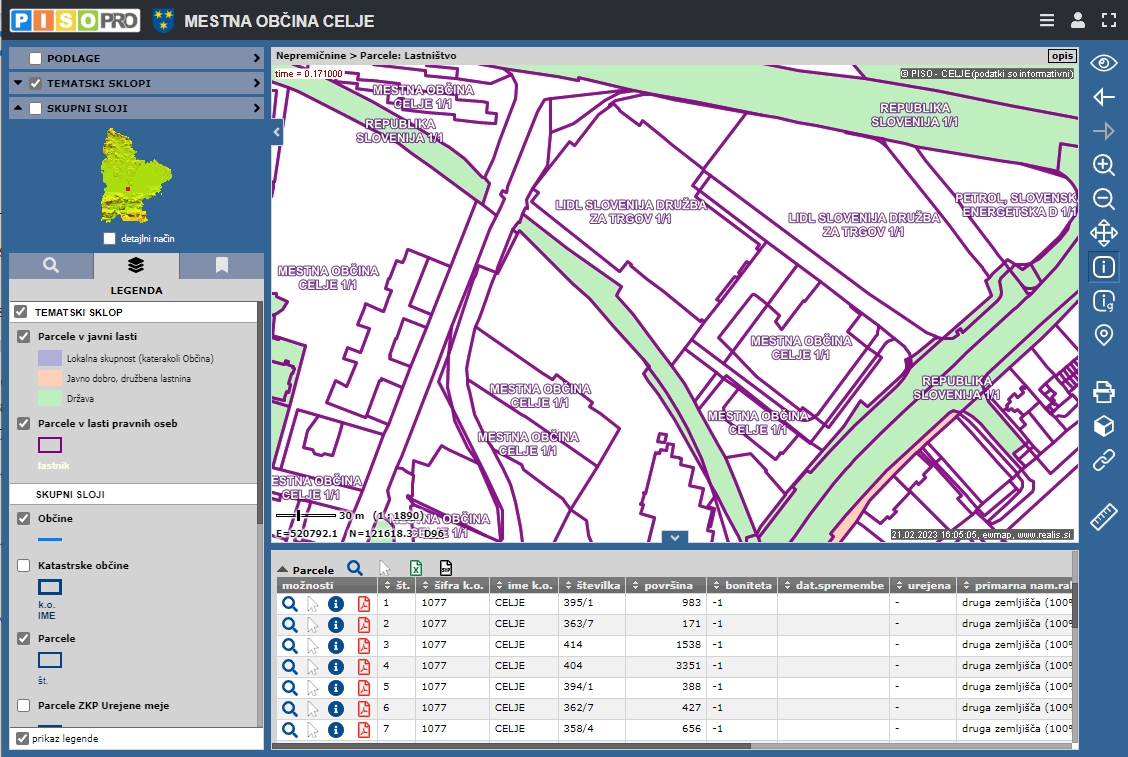Click the zoom in magnifier tool
The image size is (1128, 757).
(1103, 165)
